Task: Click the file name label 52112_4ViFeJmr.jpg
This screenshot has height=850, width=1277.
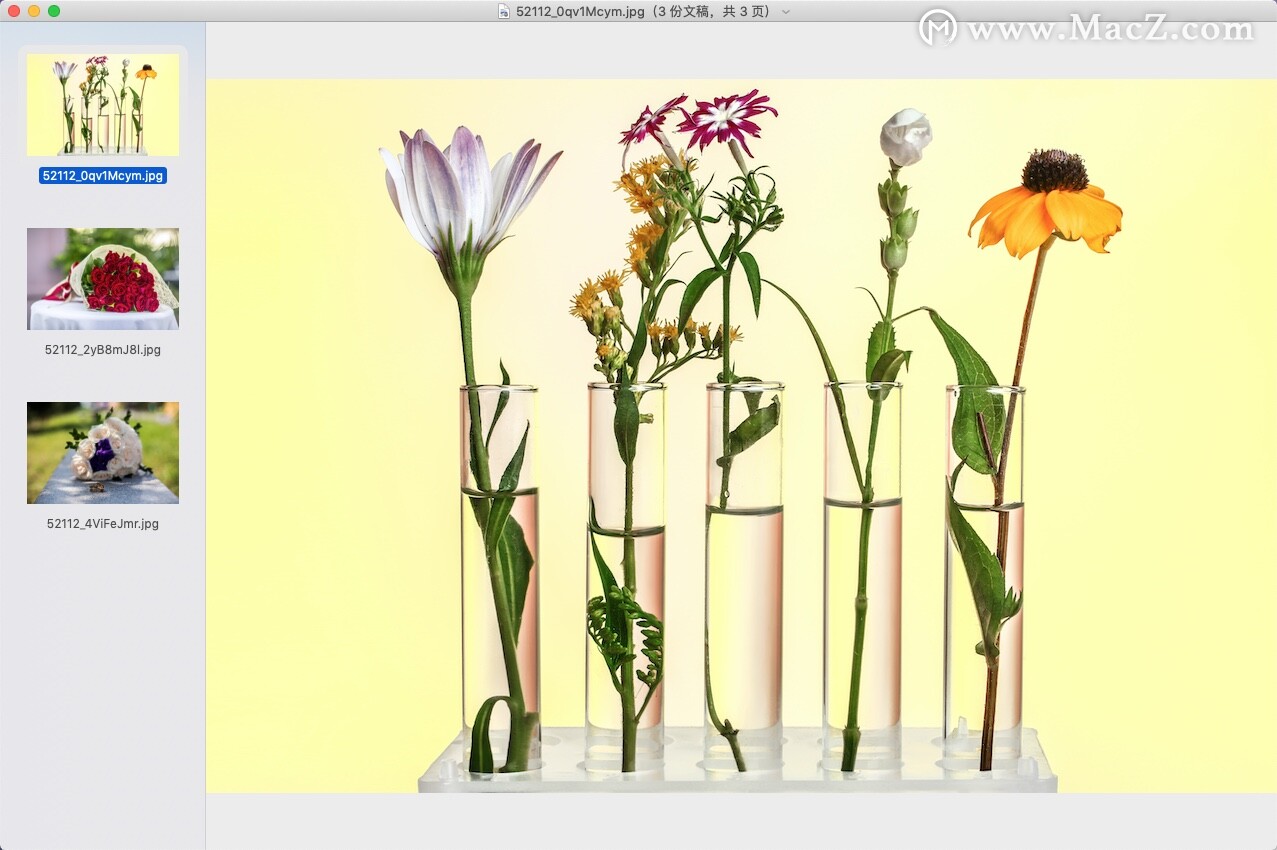Action: coord(103,524)
